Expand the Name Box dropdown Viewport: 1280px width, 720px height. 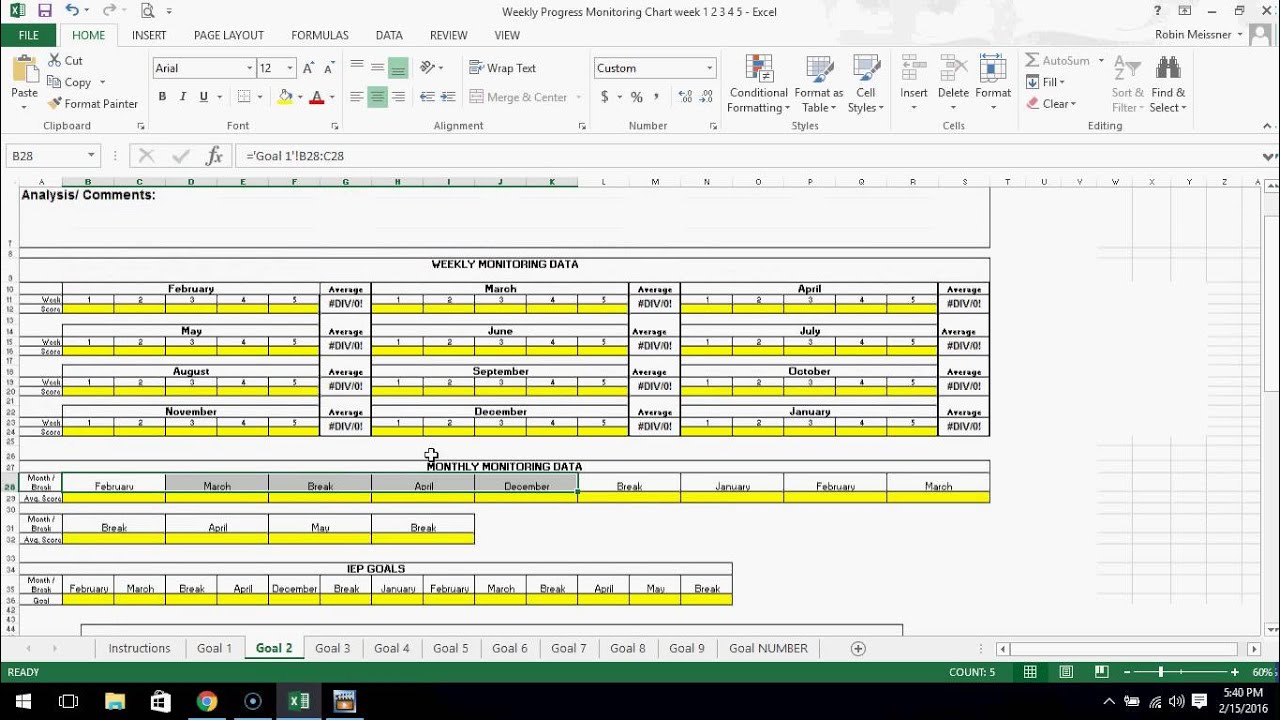click(x=91, y=156)
